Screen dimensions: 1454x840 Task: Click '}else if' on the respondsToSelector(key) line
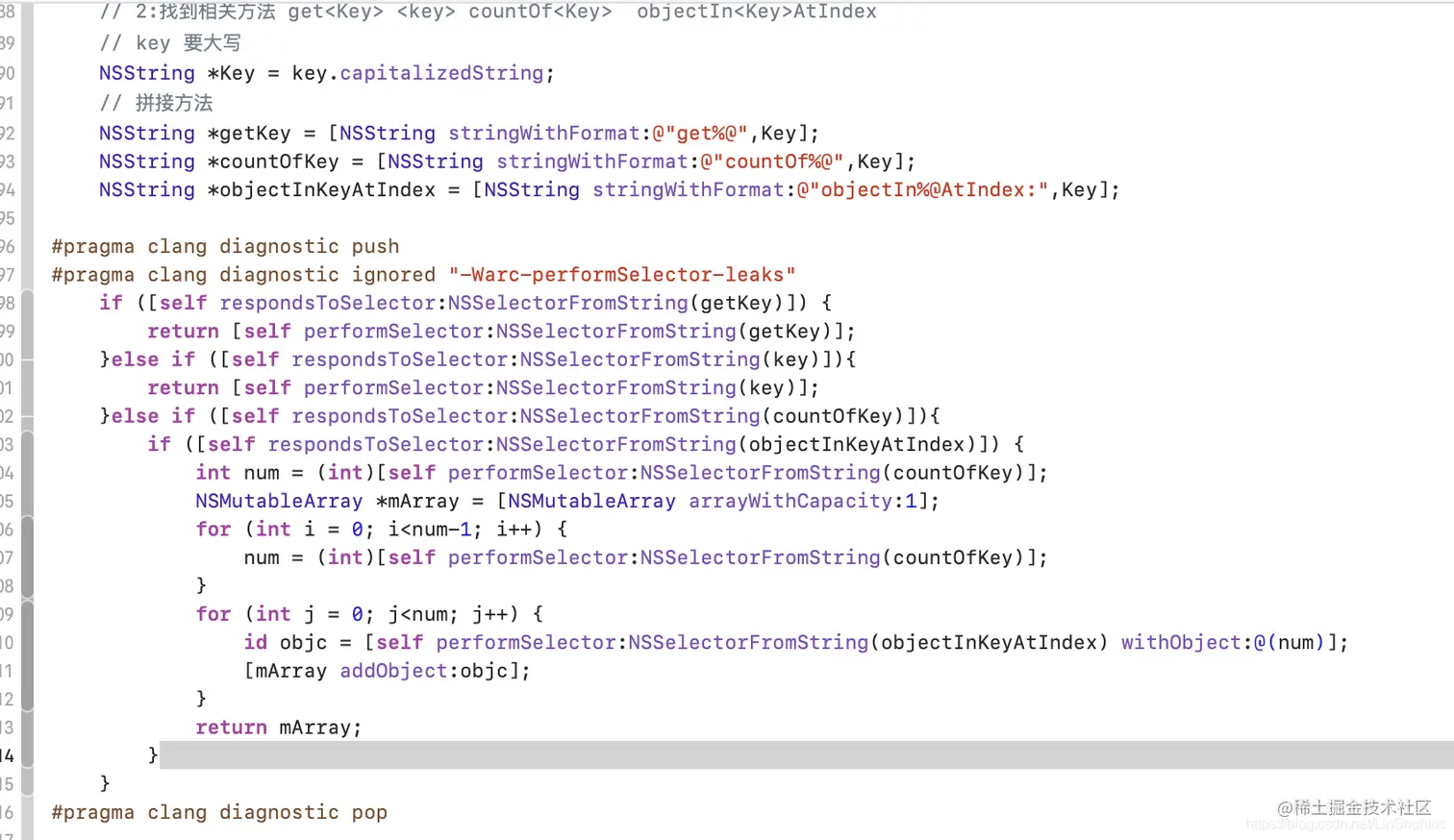pos(147,359)
